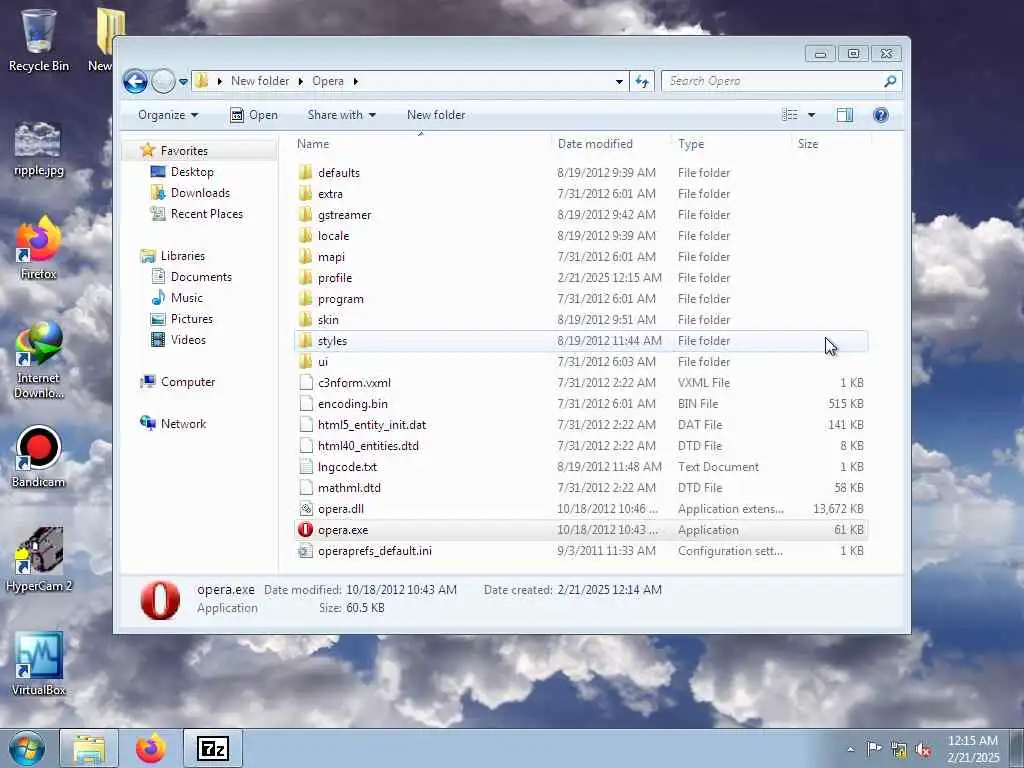Open the Videos library
This screenshot has height=768, width=1024.
tap(188, 340)
